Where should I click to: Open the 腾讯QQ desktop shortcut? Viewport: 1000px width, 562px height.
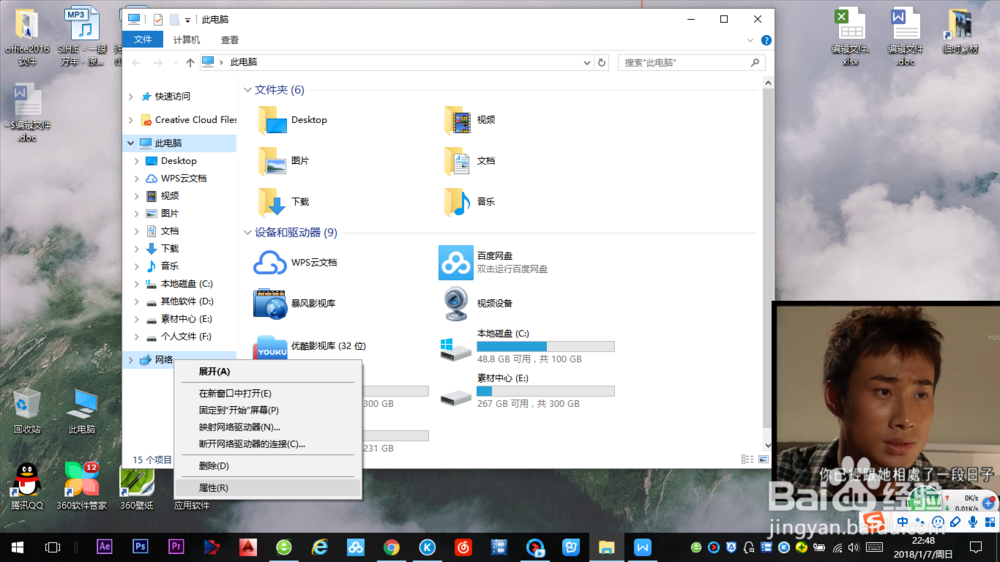click(27, 487)
